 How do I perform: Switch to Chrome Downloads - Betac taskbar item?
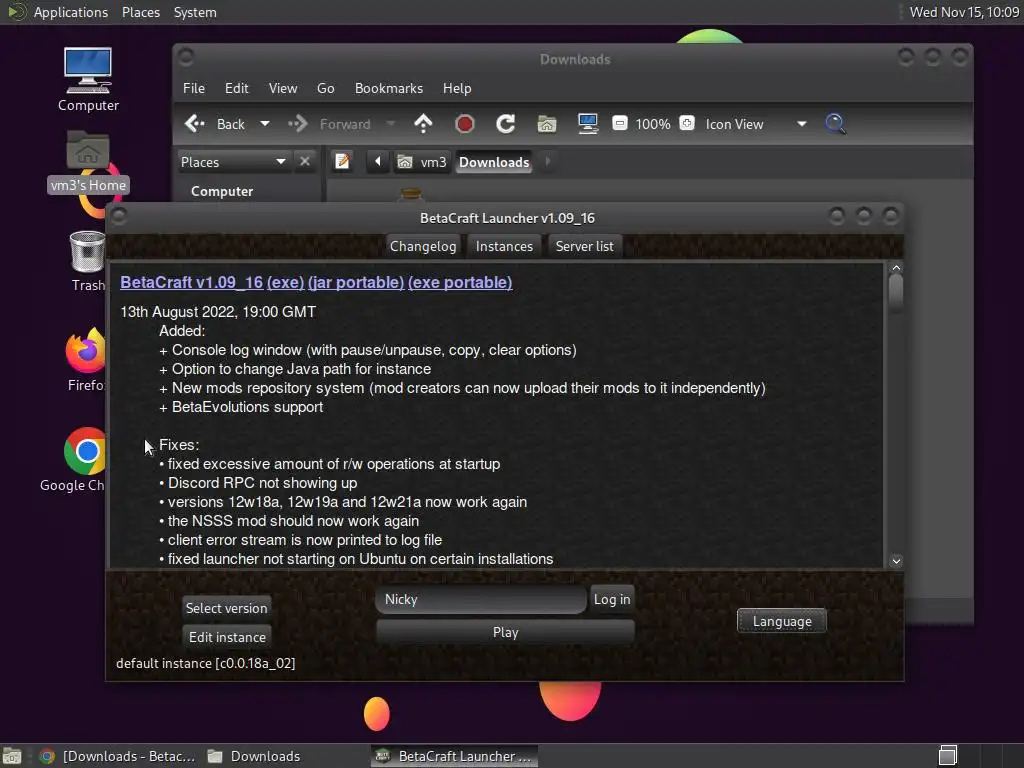tap(117, 756)
